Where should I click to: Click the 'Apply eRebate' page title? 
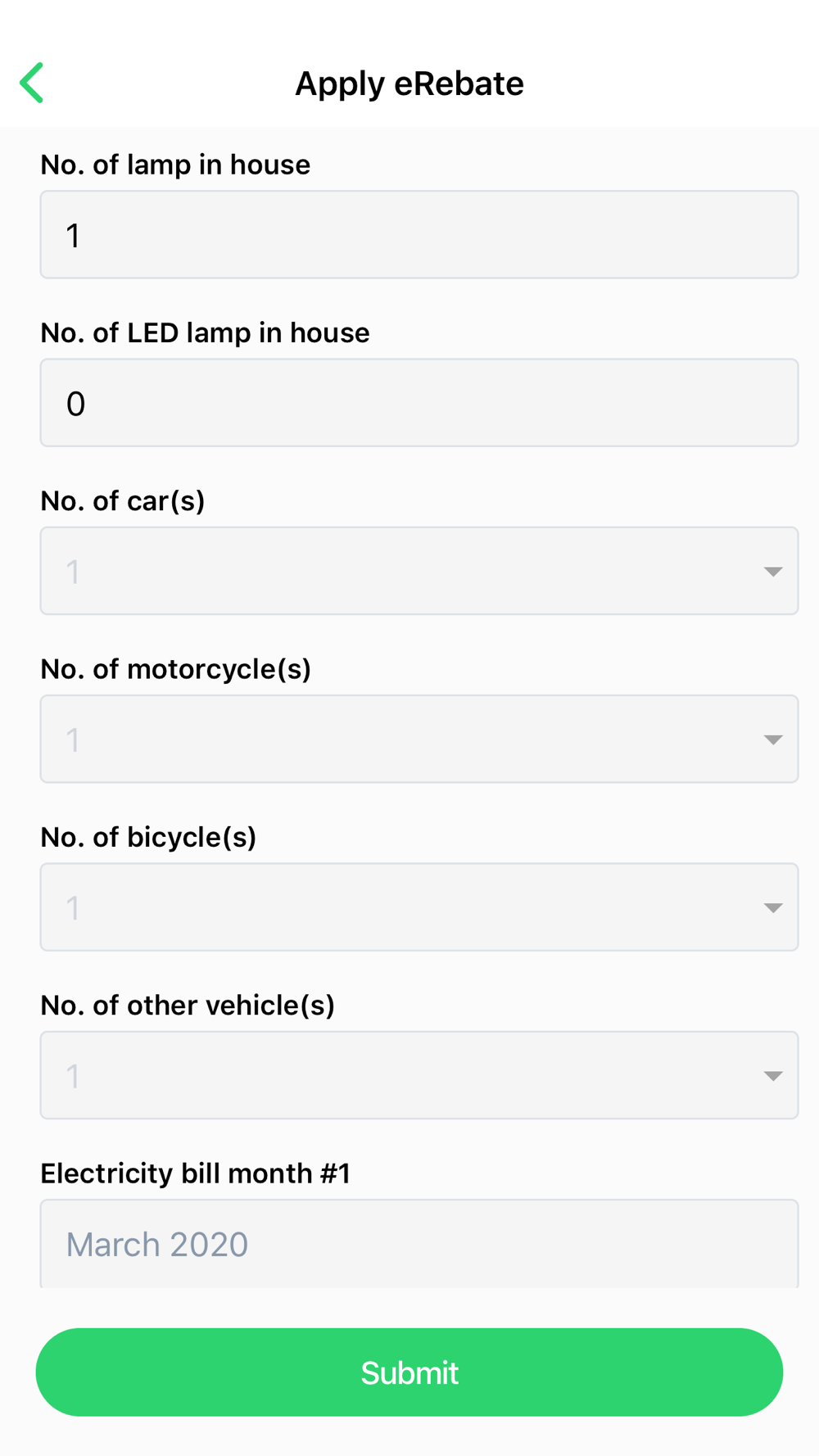[409, 84]
